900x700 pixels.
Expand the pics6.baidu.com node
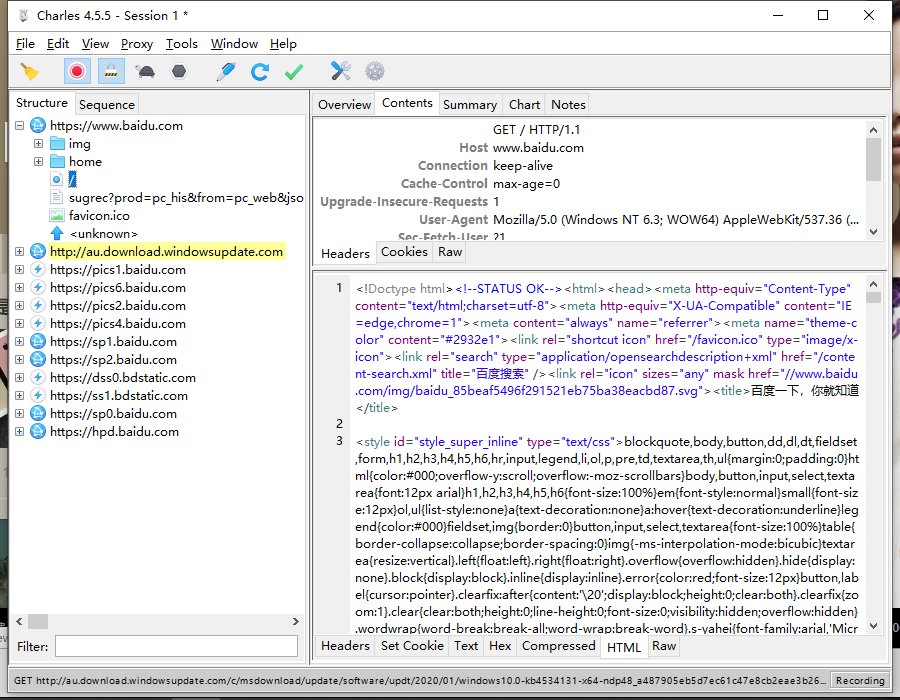[20, 287]
